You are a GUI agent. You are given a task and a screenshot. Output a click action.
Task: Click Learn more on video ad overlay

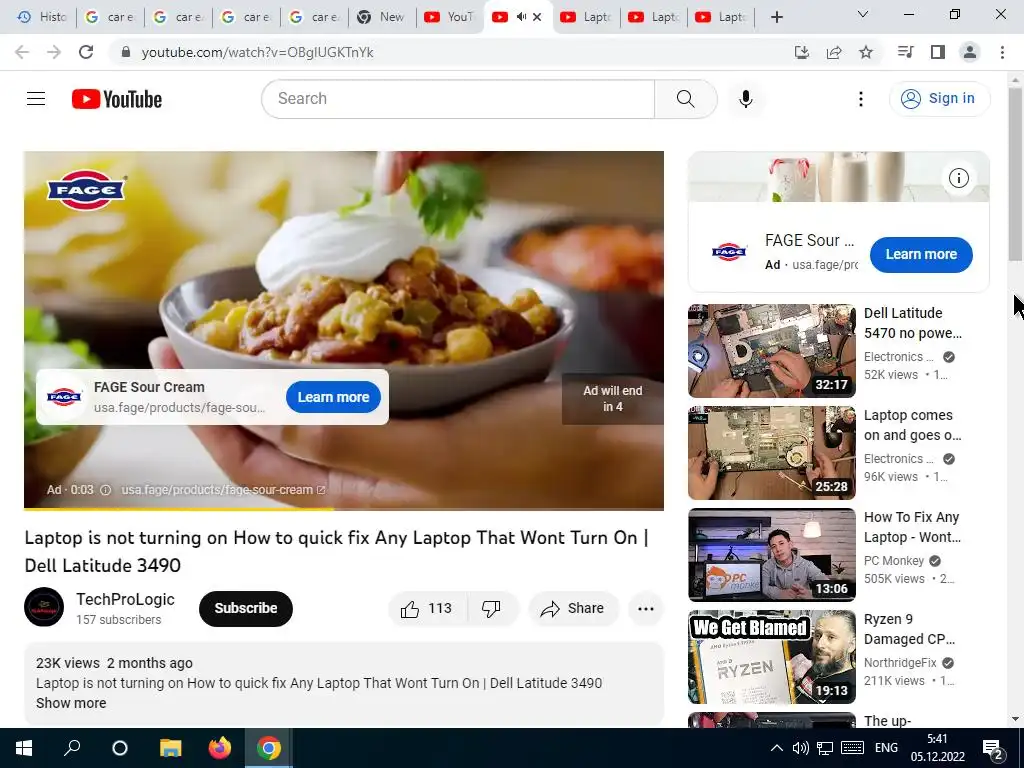pos(333,397)
